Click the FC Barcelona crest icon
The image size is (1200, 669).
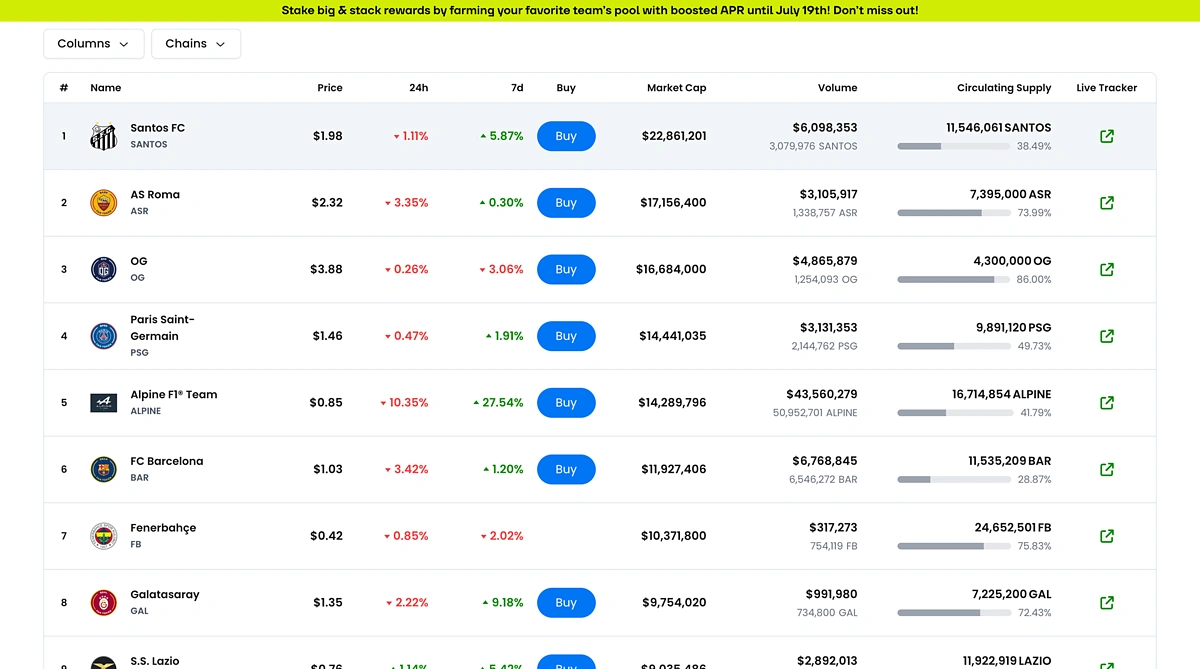coord(104,469)
